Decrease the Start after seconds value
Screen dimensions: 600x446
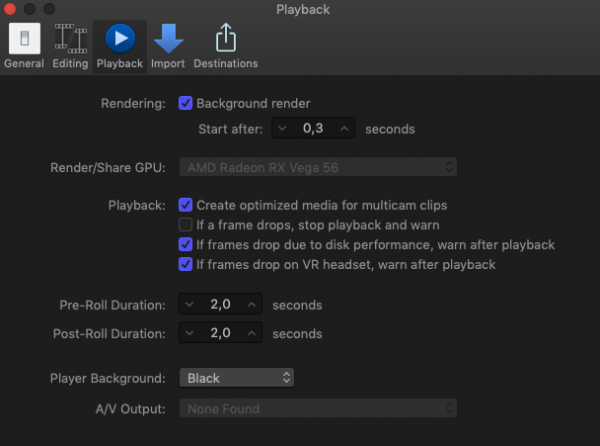pos(283,129)
